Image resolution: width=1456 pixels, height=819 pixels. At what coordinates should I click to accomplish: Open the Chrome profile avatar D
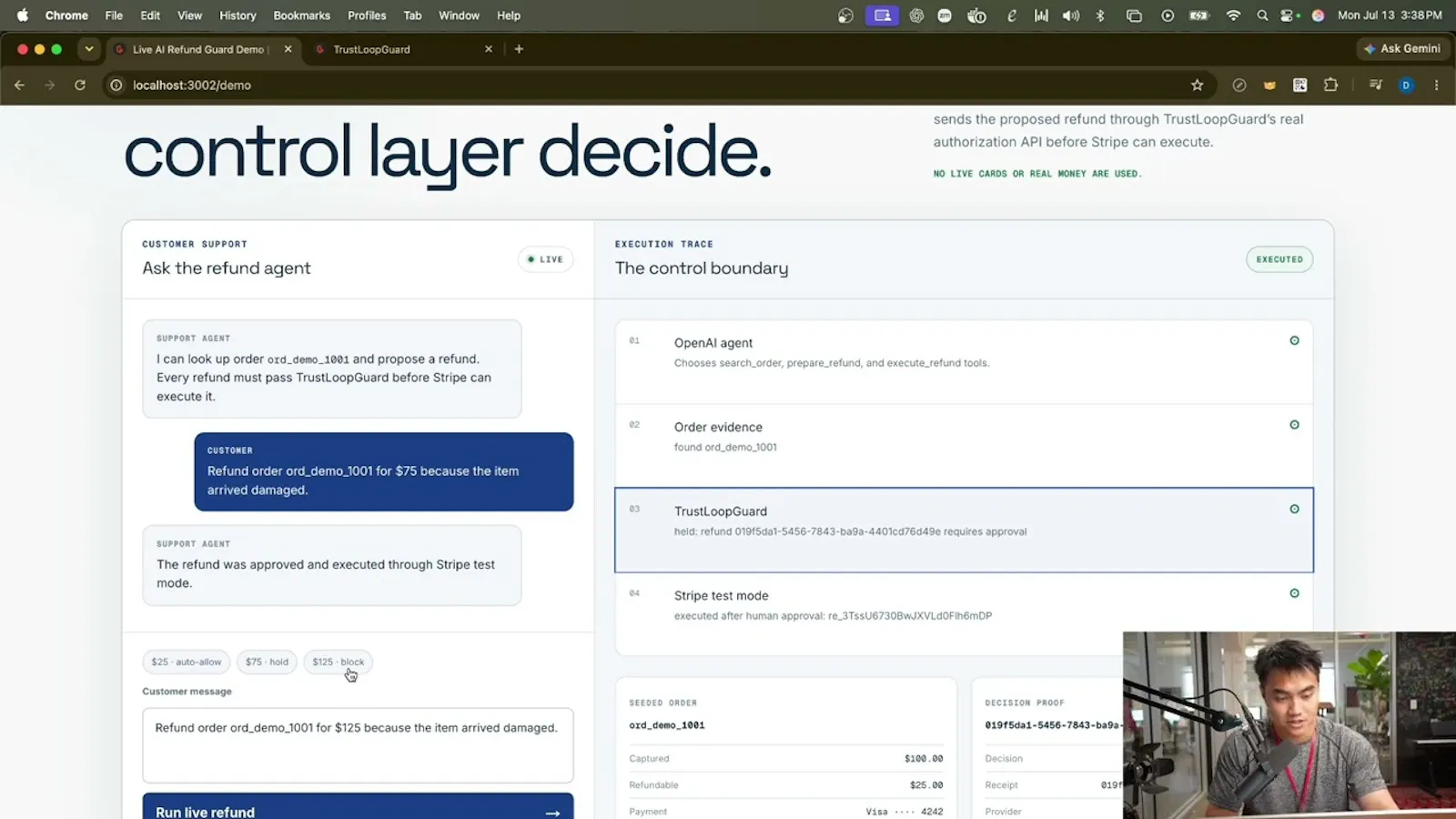1406,85
